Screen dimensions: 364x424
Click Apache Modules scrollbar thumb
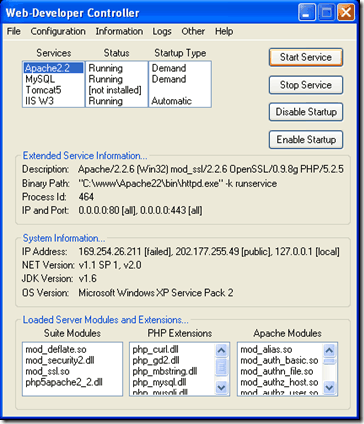[329, 361]
